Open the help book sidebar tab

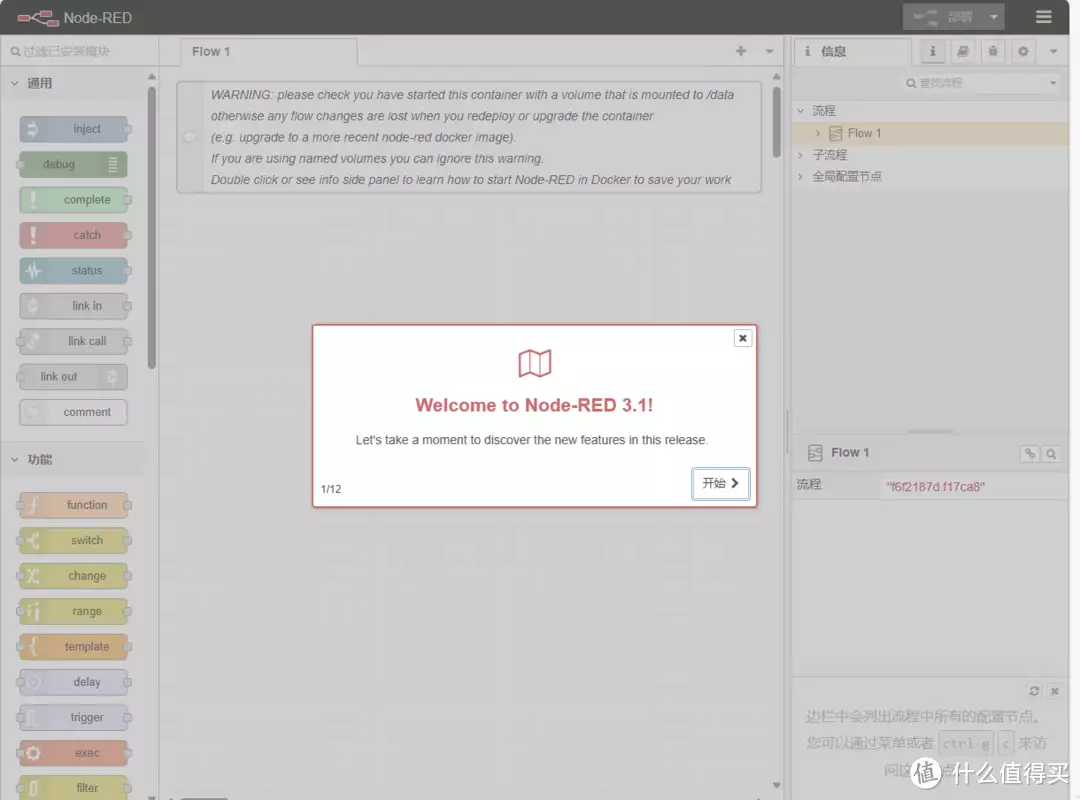click(963, 51)
